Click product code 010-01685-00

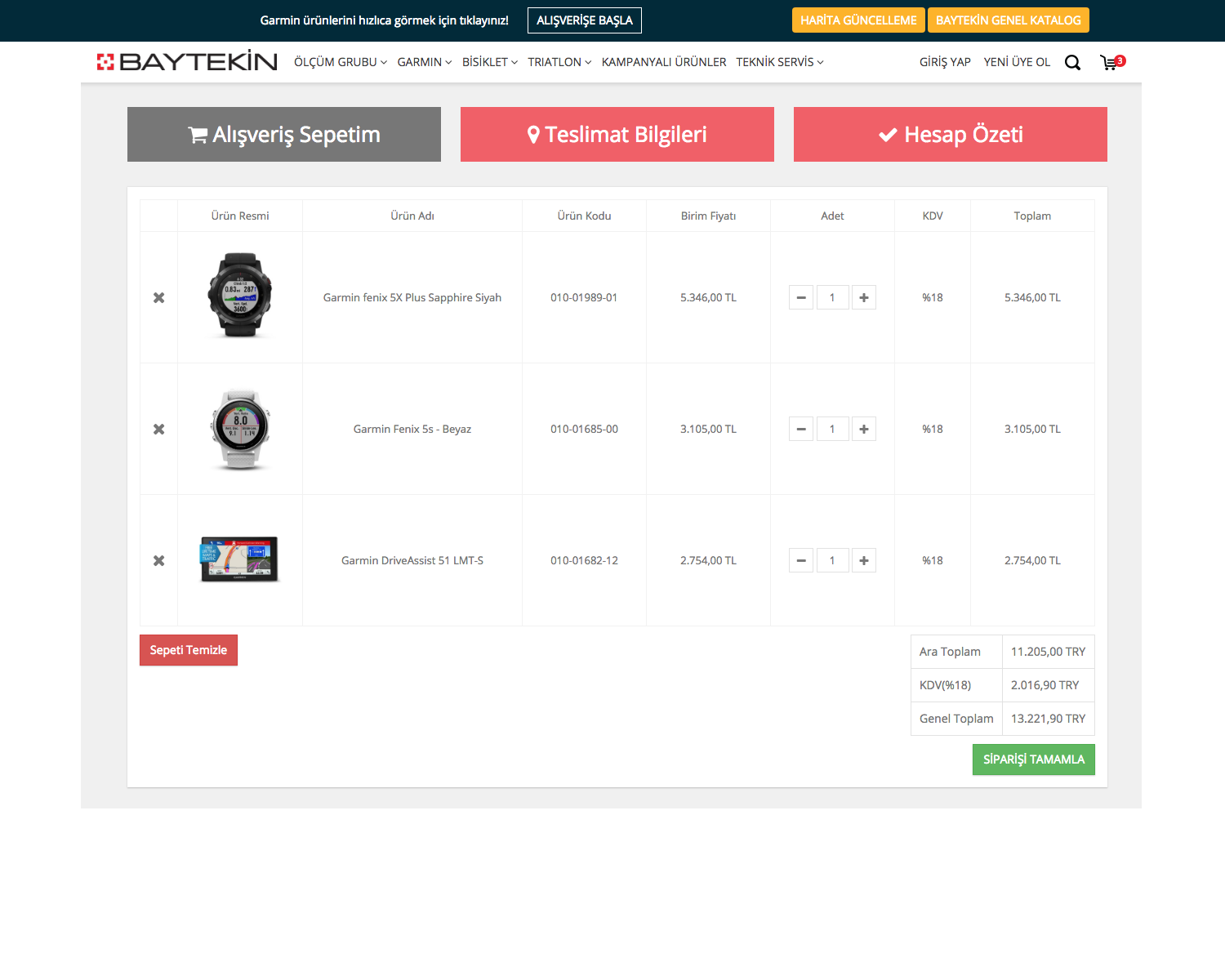(584, 429)
